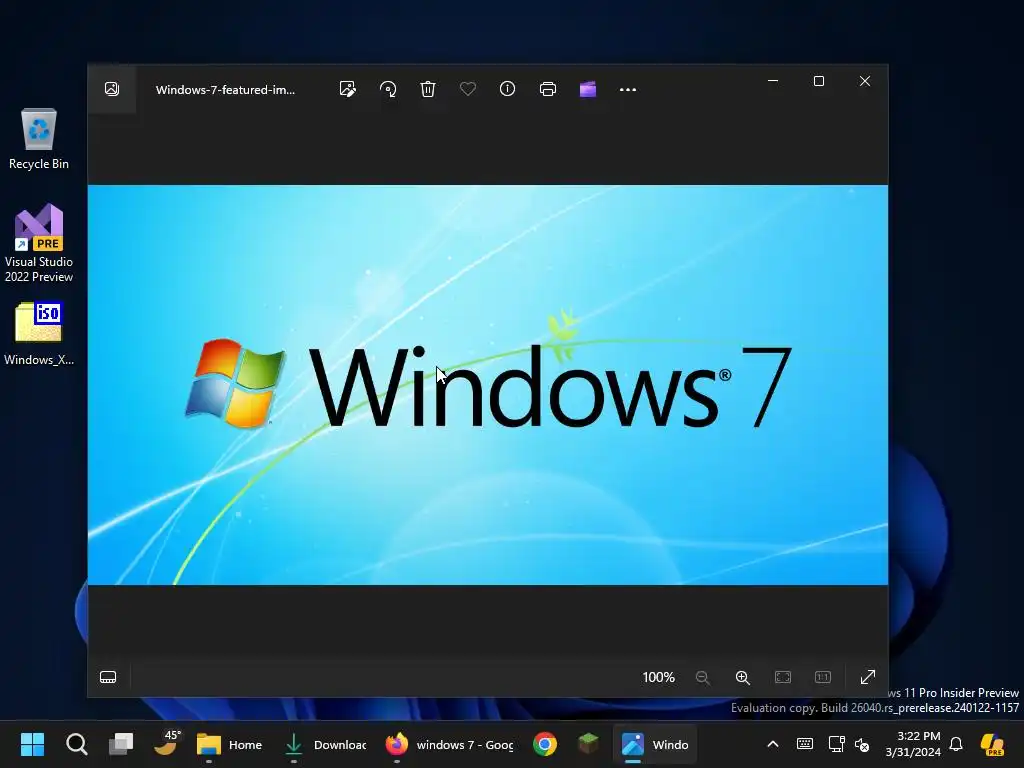Open the 45° weather widget
The height and width of the screenshot is (768, 1024).
[x=166, y=743]
